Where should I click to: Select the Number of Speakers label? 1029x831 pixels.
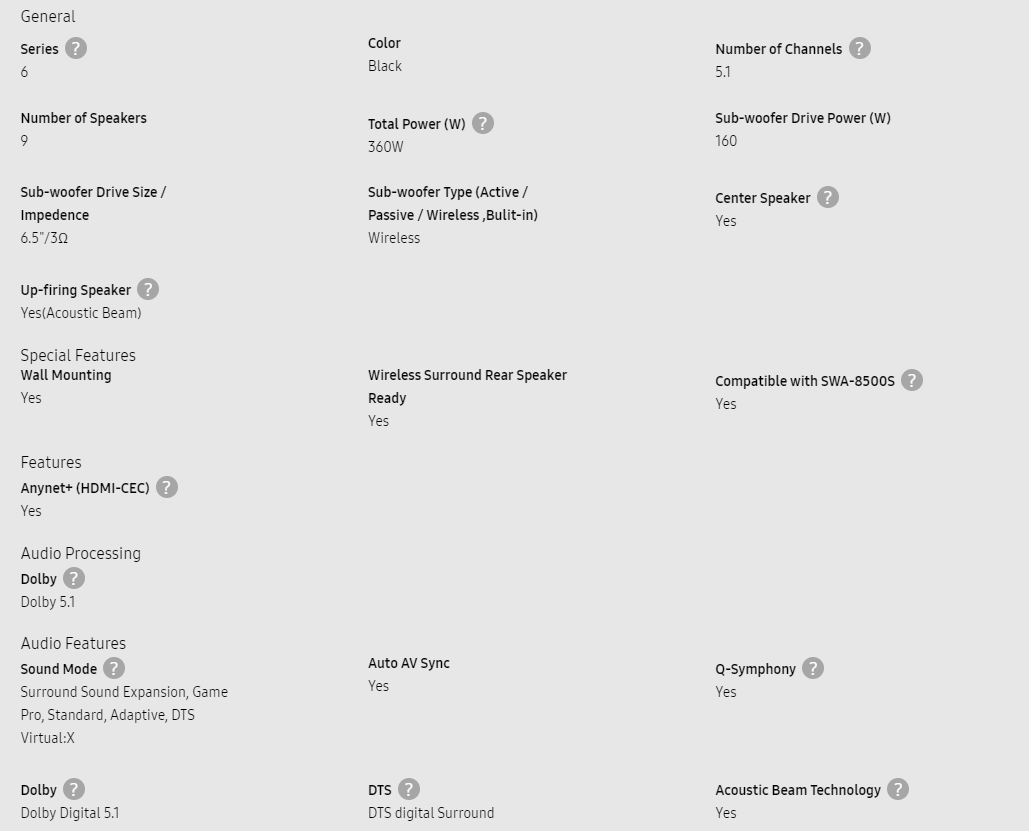84,118
